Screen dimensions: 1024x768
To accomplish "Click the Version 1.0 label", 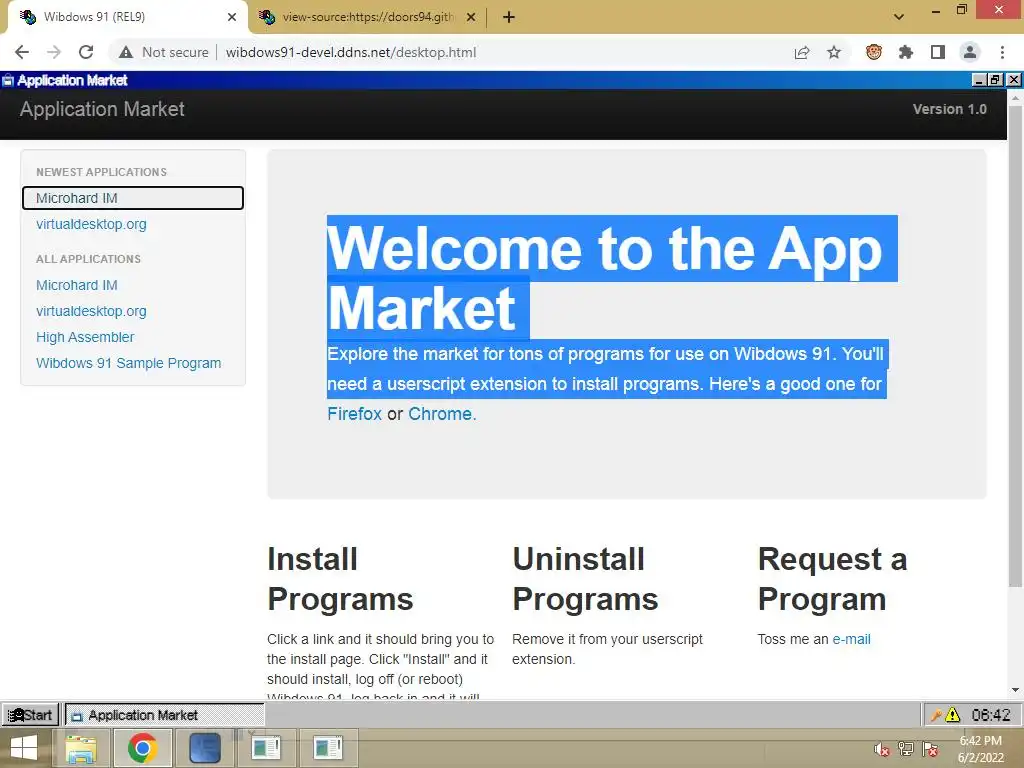I will click(950, 109).
